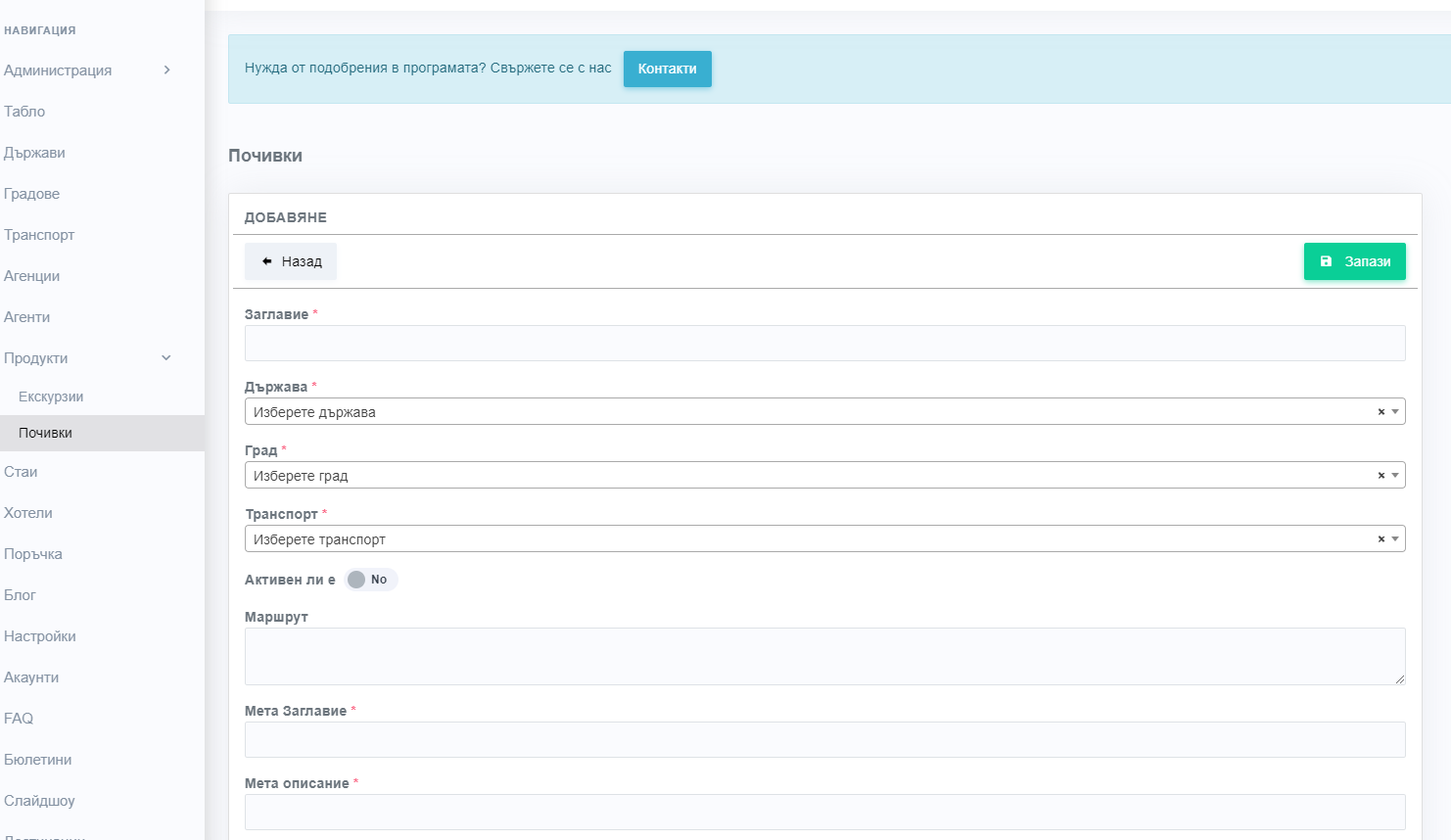
Task: Select Хотели from the navigation
Action: click(28, 513)
